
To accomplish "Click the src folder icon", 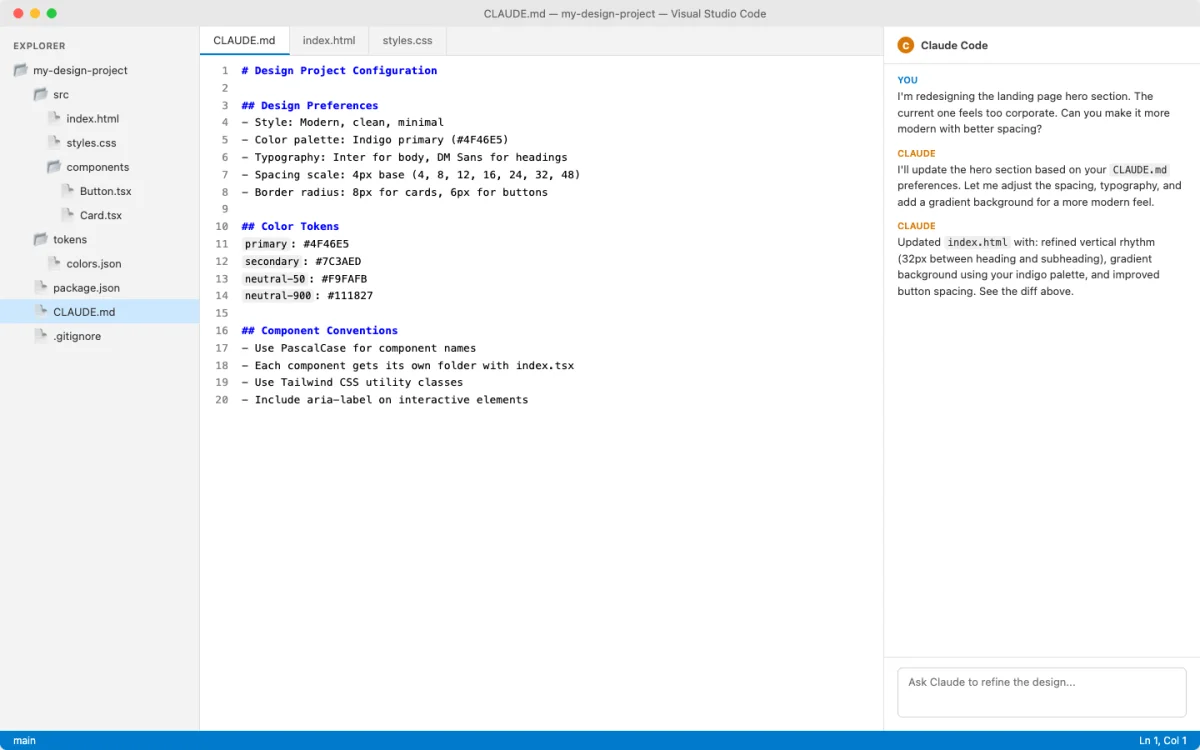I will [x=41, y=94].
